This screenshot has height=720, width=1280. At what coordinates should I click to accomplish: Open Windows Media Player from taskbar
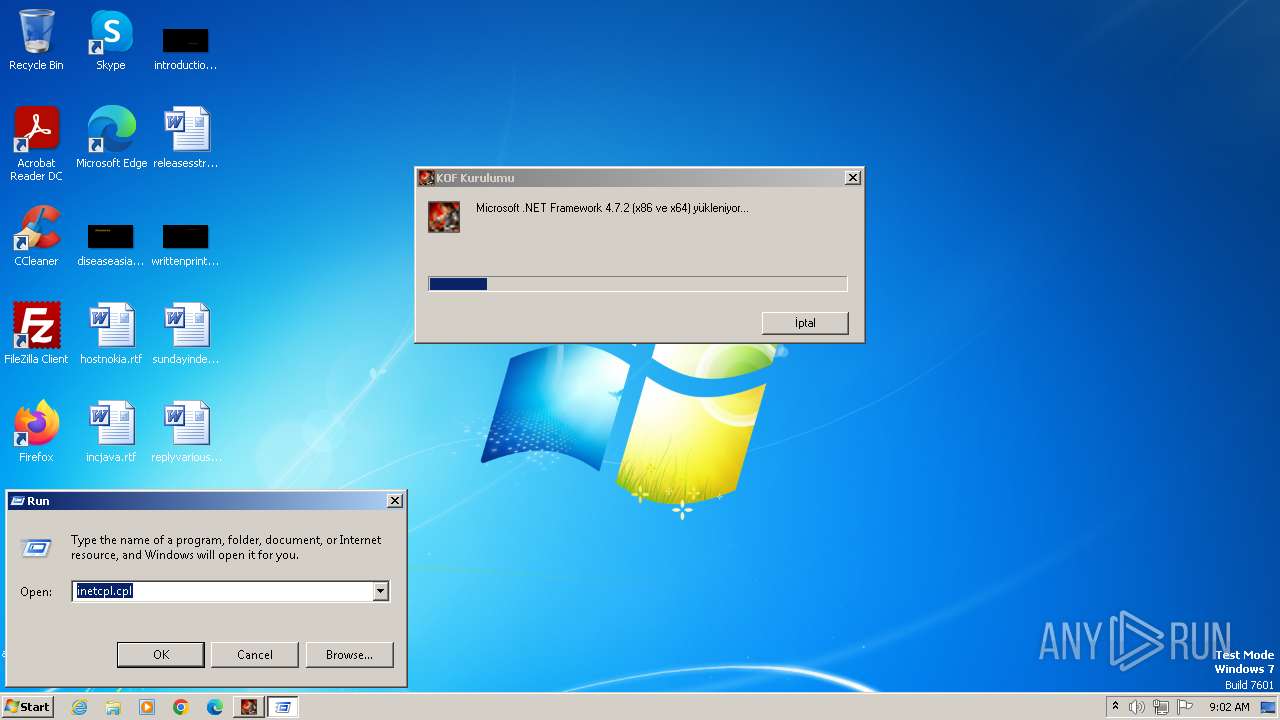tap(147, 707)
